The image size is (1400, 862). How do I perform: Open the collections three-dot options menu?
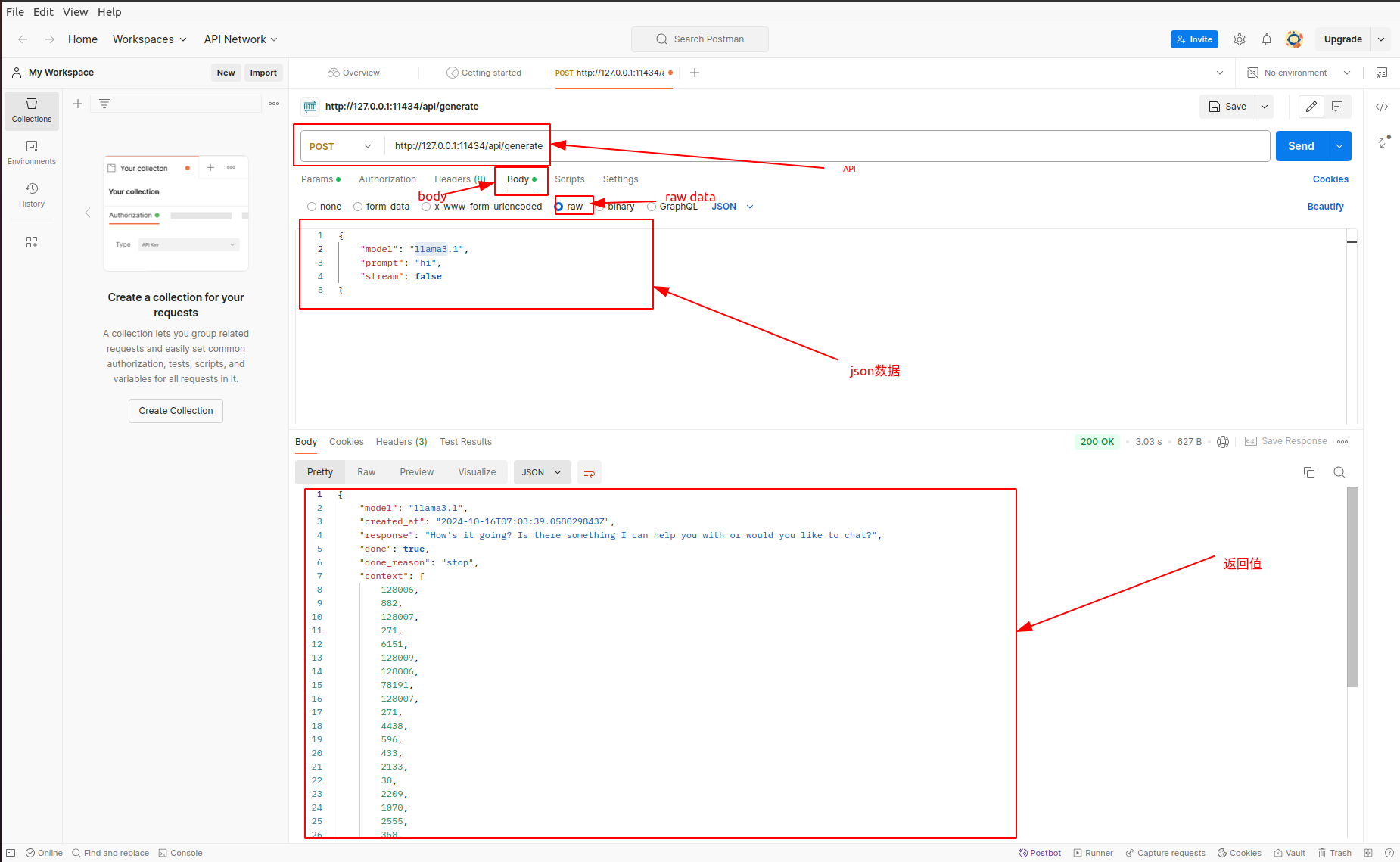274,104
